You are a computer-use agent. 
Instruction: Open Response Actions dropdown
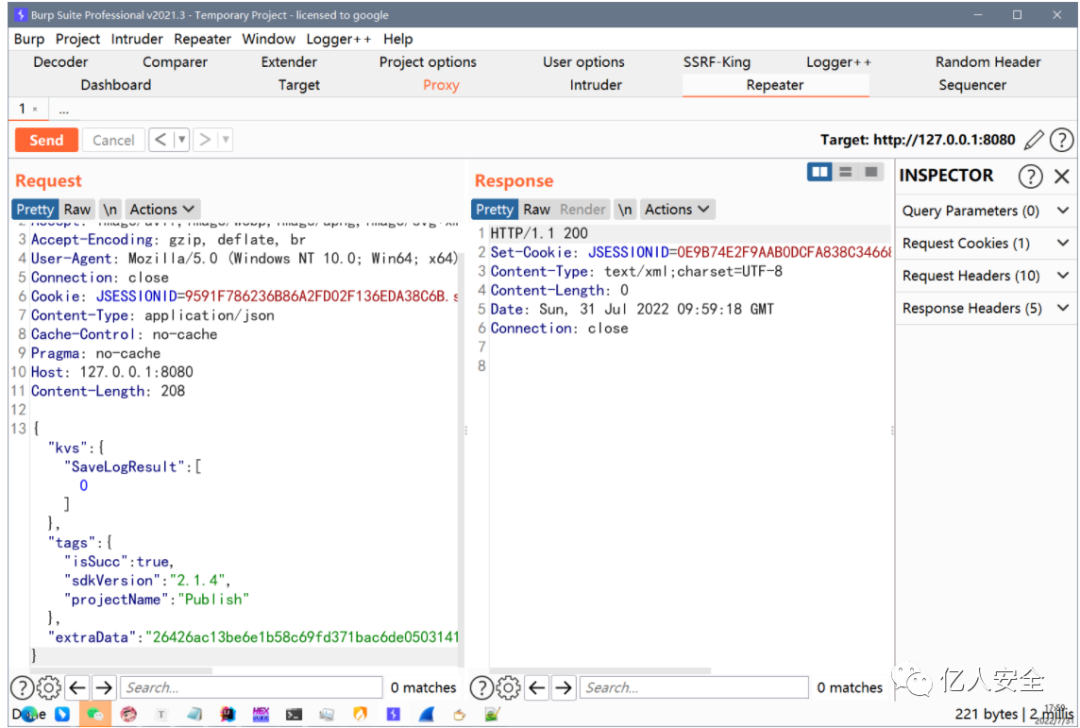[x=676, y=209]
